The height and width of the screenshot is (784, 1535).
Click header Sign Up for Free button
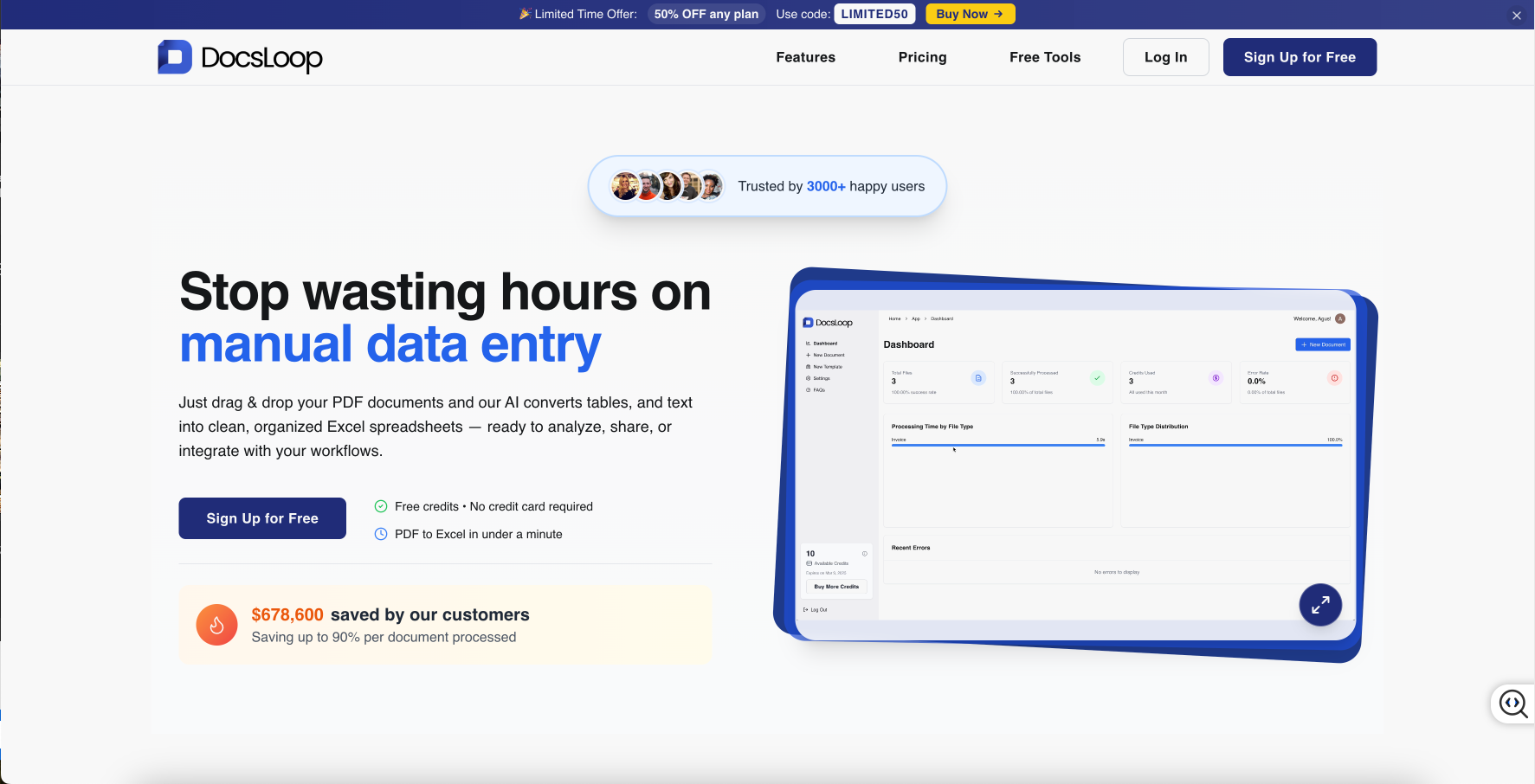coord(1300,57)
